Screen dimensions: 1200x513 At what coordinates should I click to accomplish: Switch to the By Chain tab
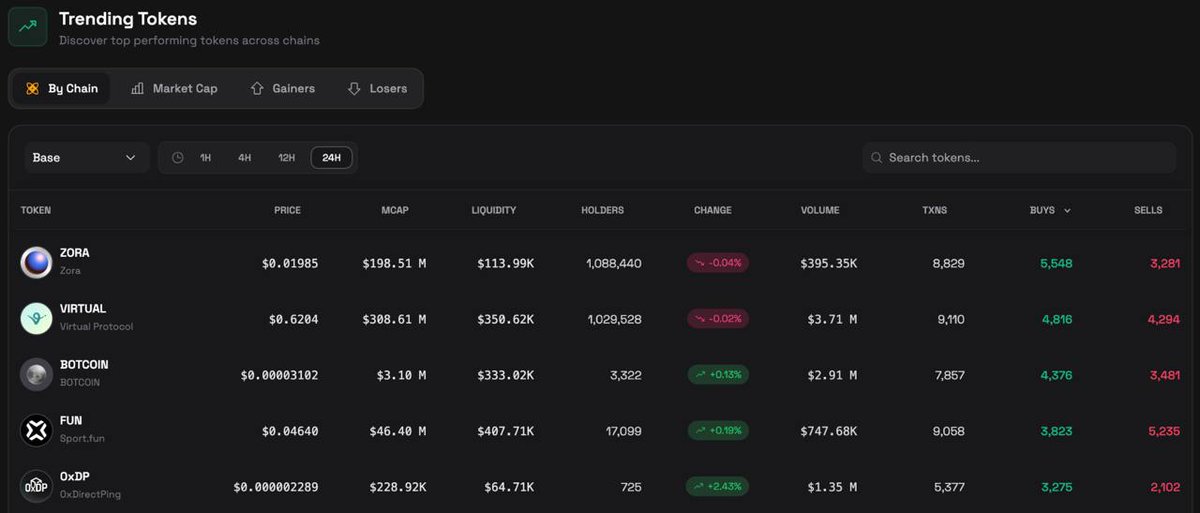[62, 89]
